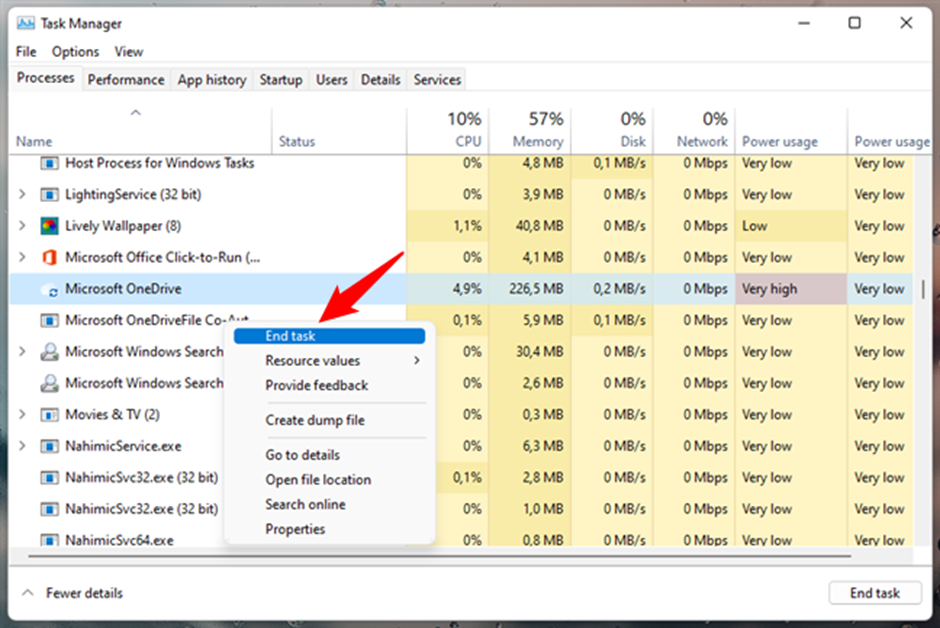Screen dimensions: 940x628
Task: Click the NahimicSvc64.exe icon
Action: 49,539
